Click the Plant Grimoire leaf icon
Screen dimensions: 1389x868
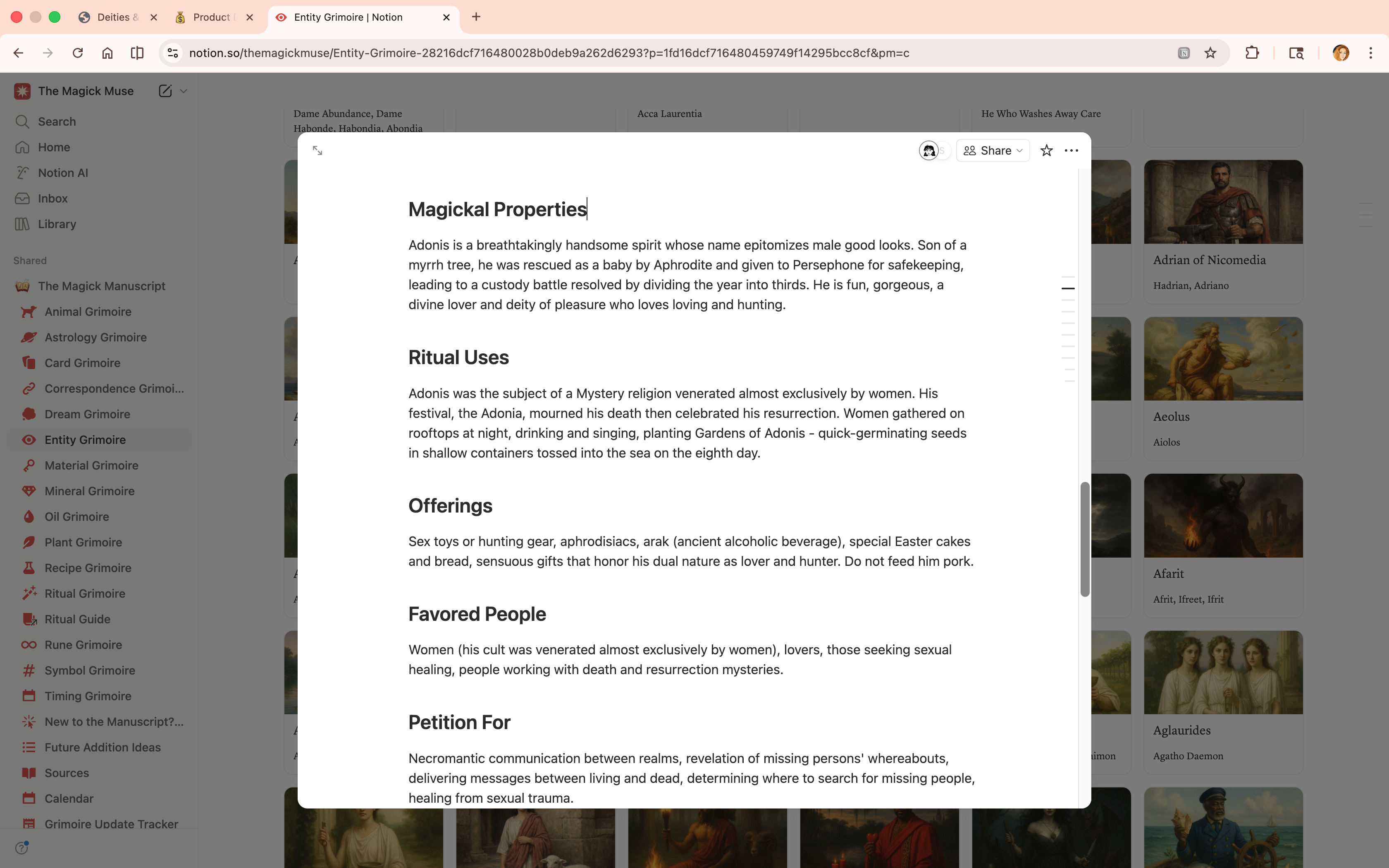29,542
